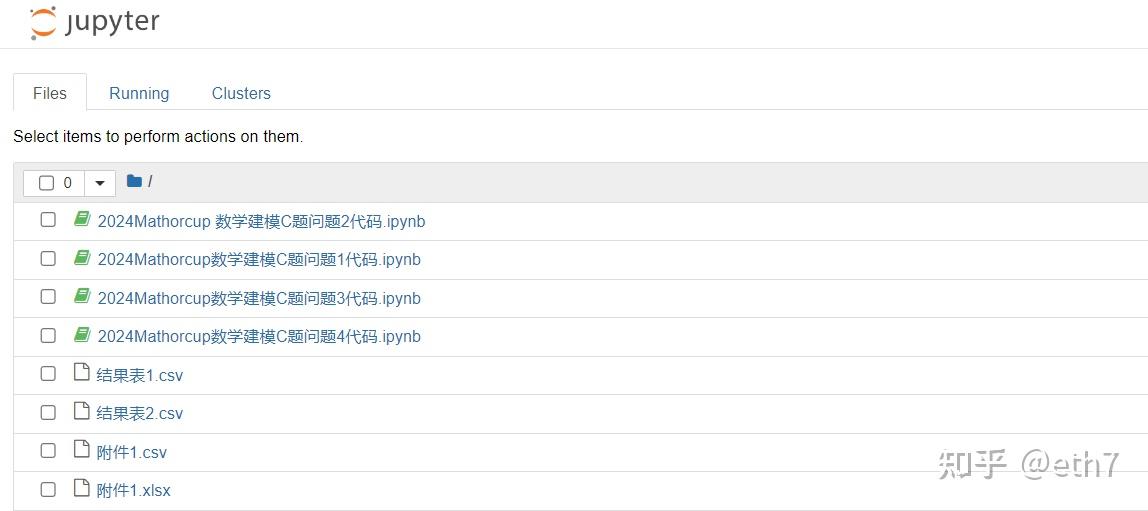Viewport: 1148px width, 511px height.
Task: Click the root folder icon in breadcrumb
Action: coord(134,182)
